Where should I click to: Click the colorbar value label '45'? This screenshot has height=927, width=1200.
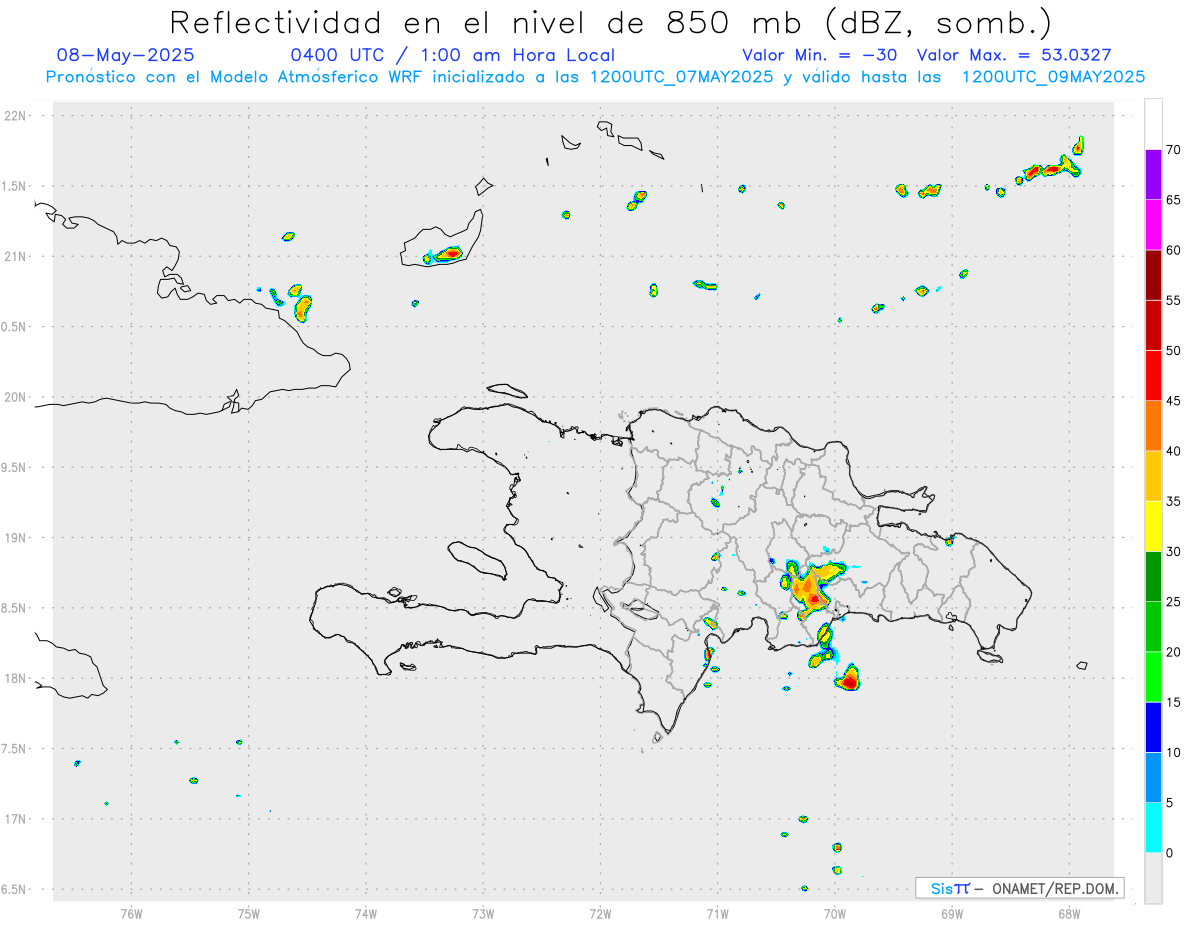pos(1173,401)
